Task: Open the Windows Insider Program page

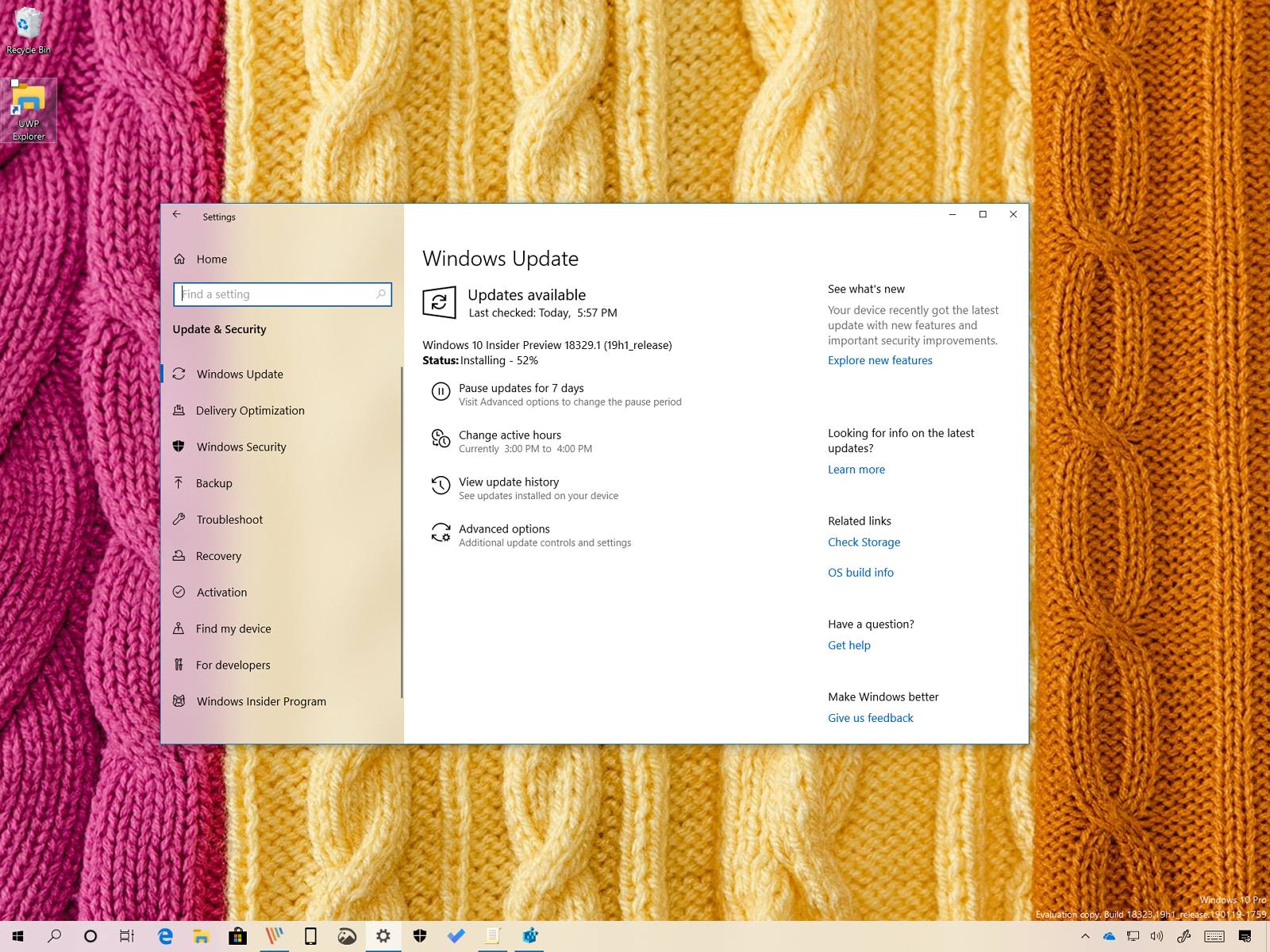Action: [x=261, y=701]
